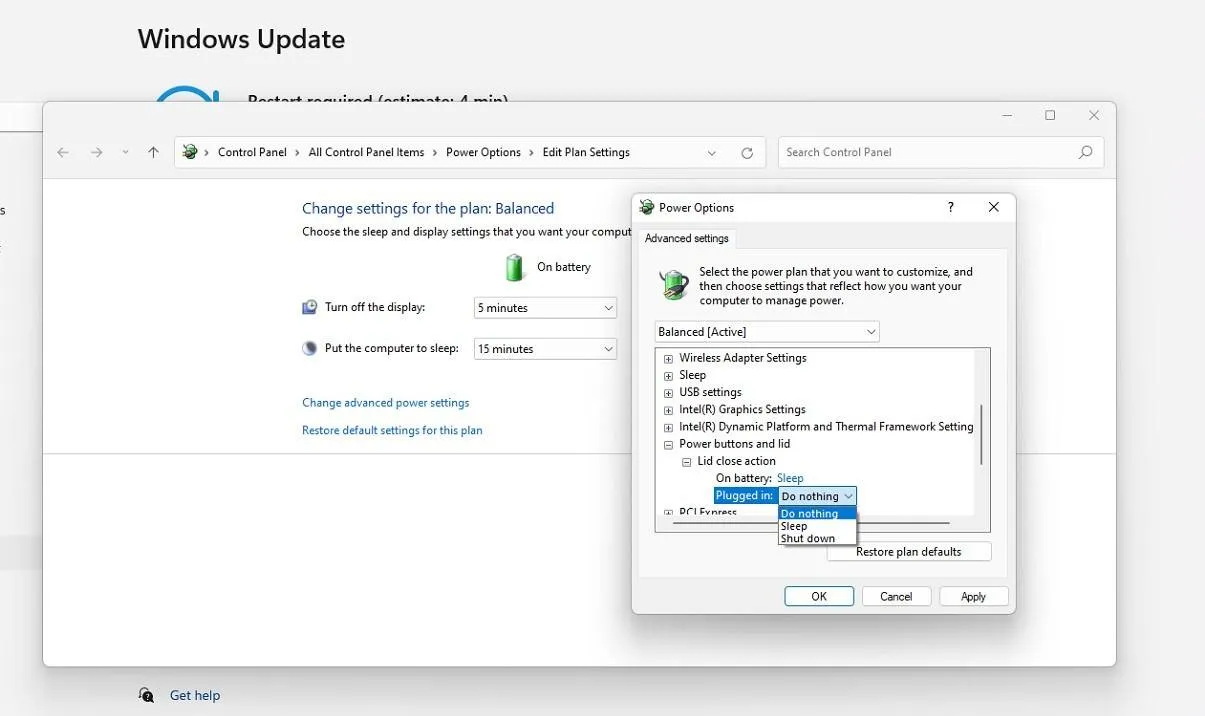Select Edit Plan Settings breadcrumb

point(586,152)
